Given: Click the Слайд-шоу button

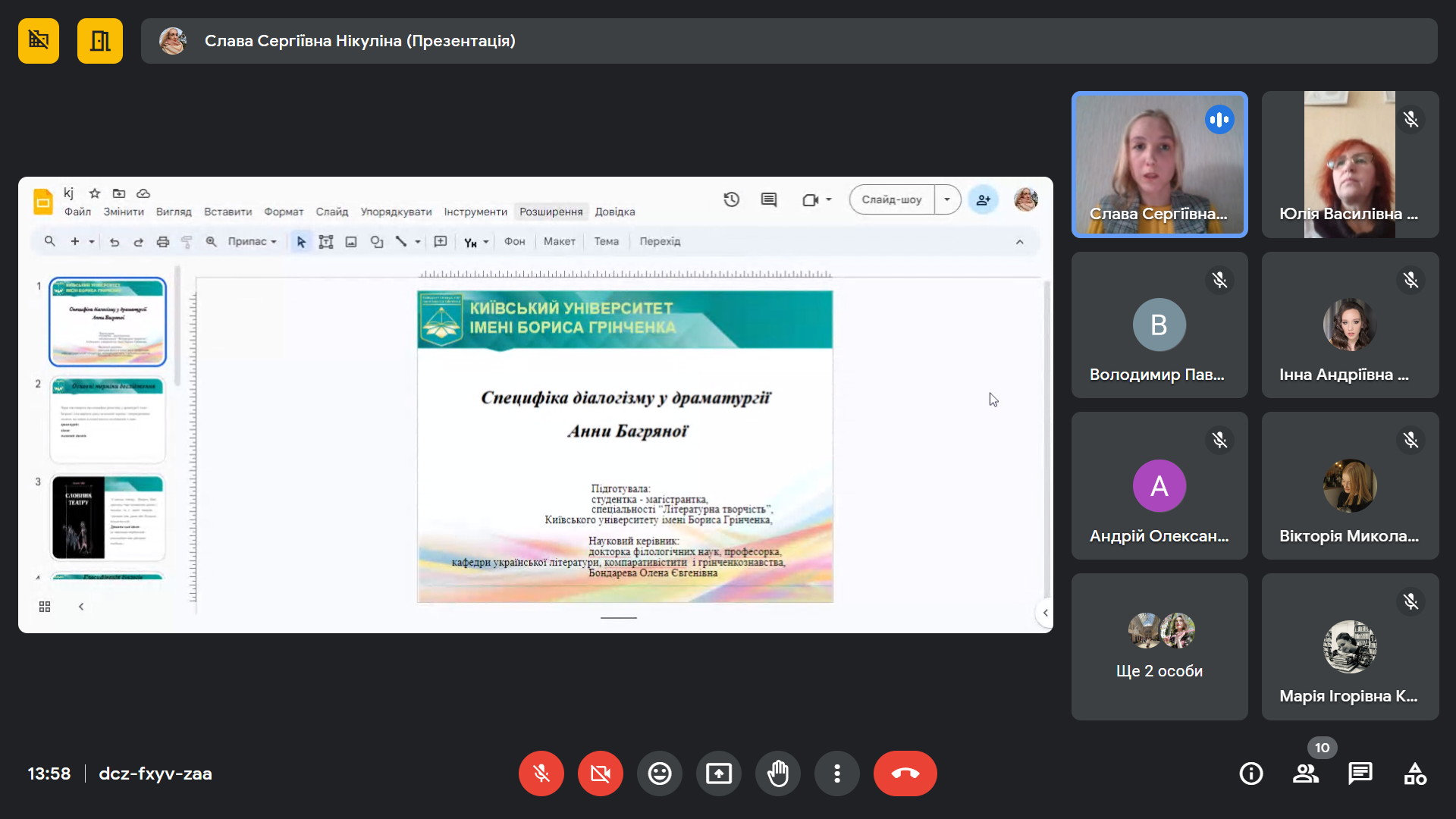Looking at the screenshot, I should point(892,199).
